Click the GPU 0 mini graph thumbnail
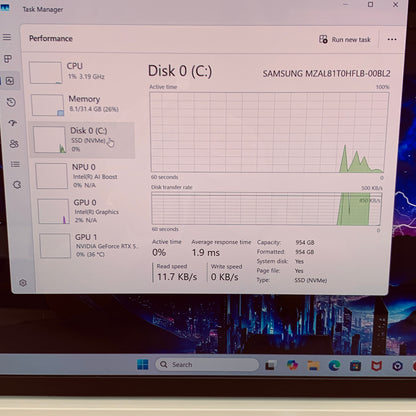The width and height of the screenshot is (416, 416). pos(54,212)
